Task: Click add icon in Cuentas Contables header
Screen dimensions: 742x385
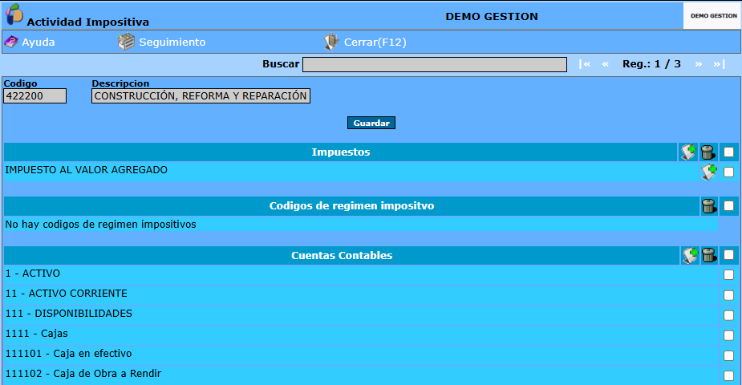Action: point(690,255)
